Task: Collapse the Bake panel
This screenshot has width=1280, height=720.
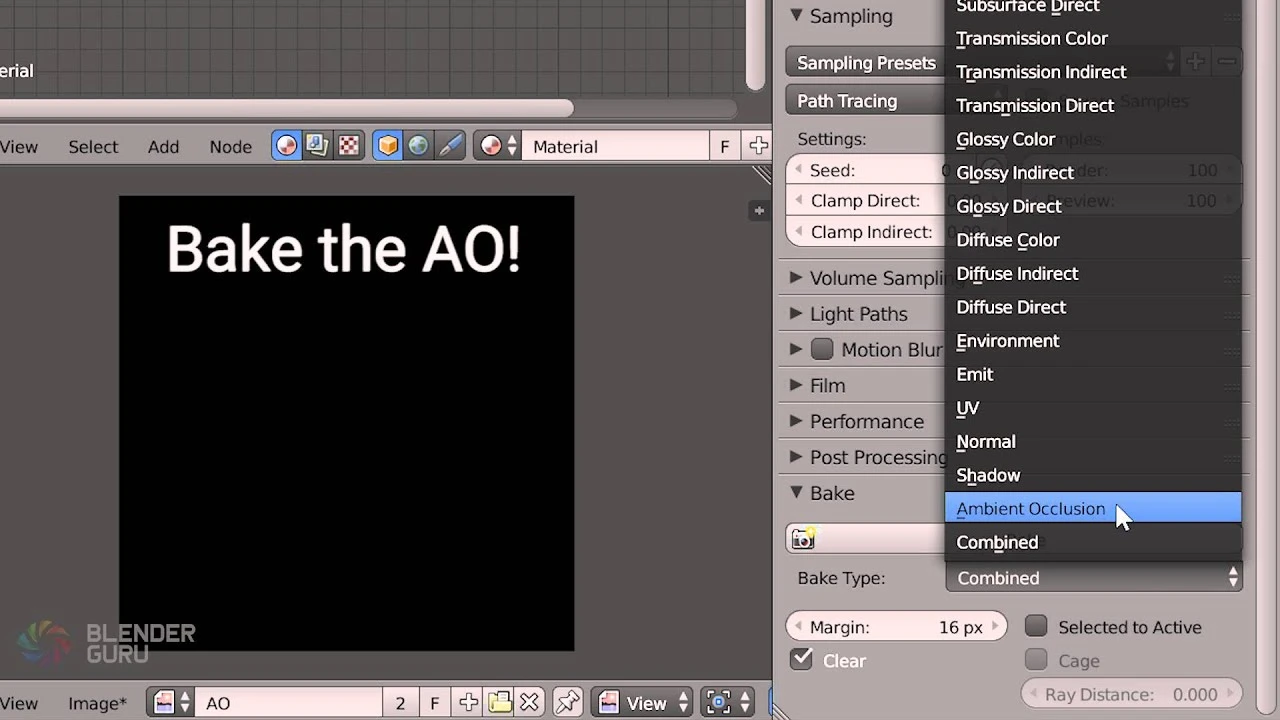Action: point(796,492)
